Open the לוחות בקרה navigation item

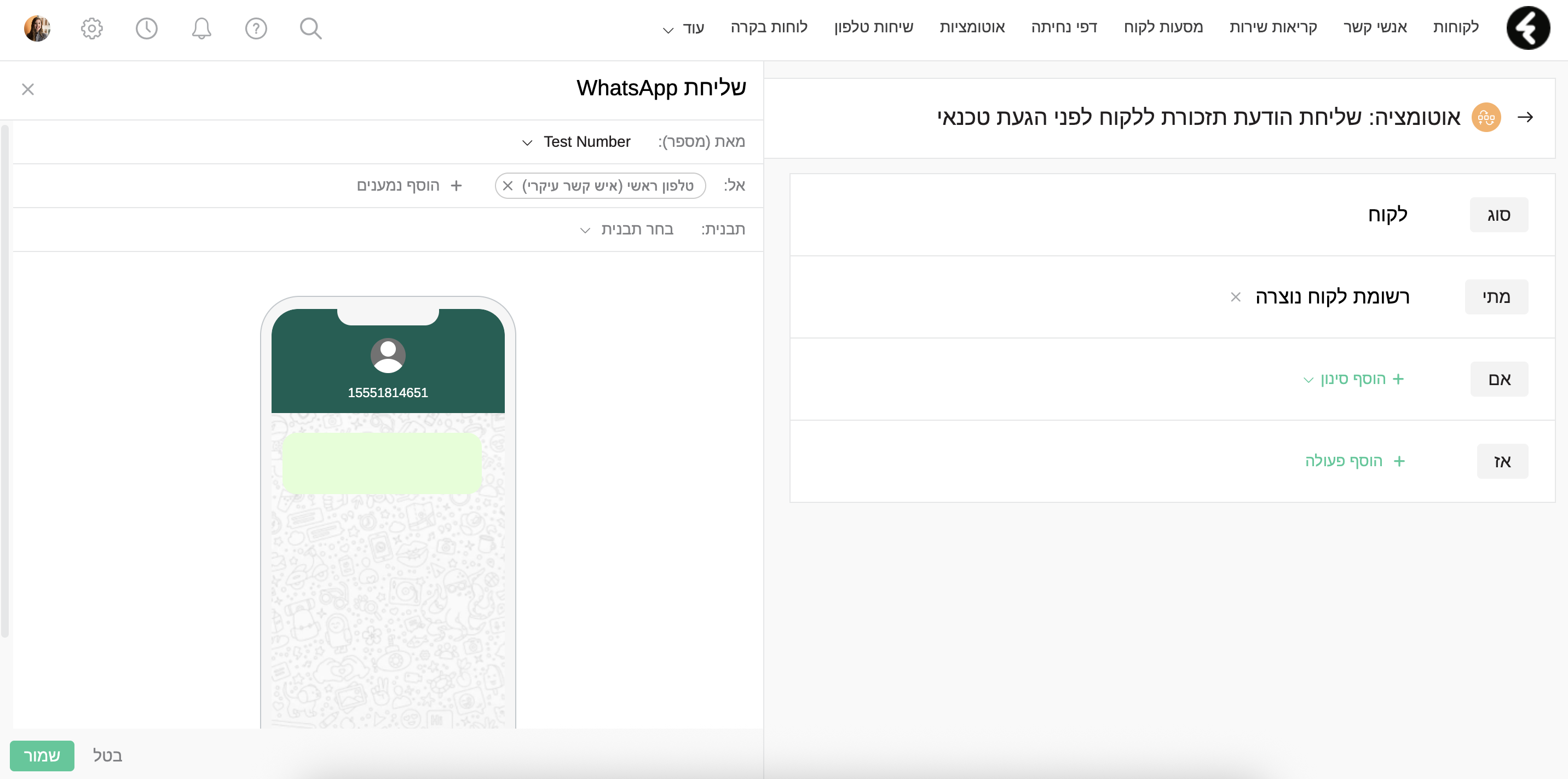(x=769, y=27)
